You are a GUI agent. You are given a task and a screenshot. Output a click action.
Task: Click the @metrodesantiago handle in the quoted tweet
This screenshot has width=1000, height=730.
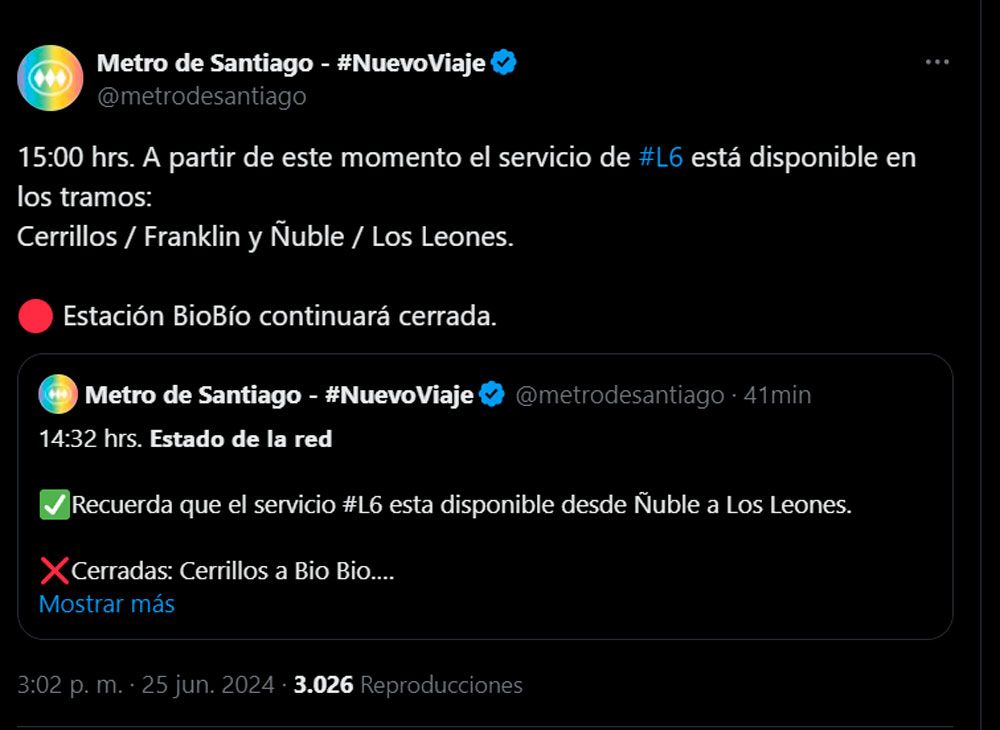pyautogui.click(x=619, y=395)
